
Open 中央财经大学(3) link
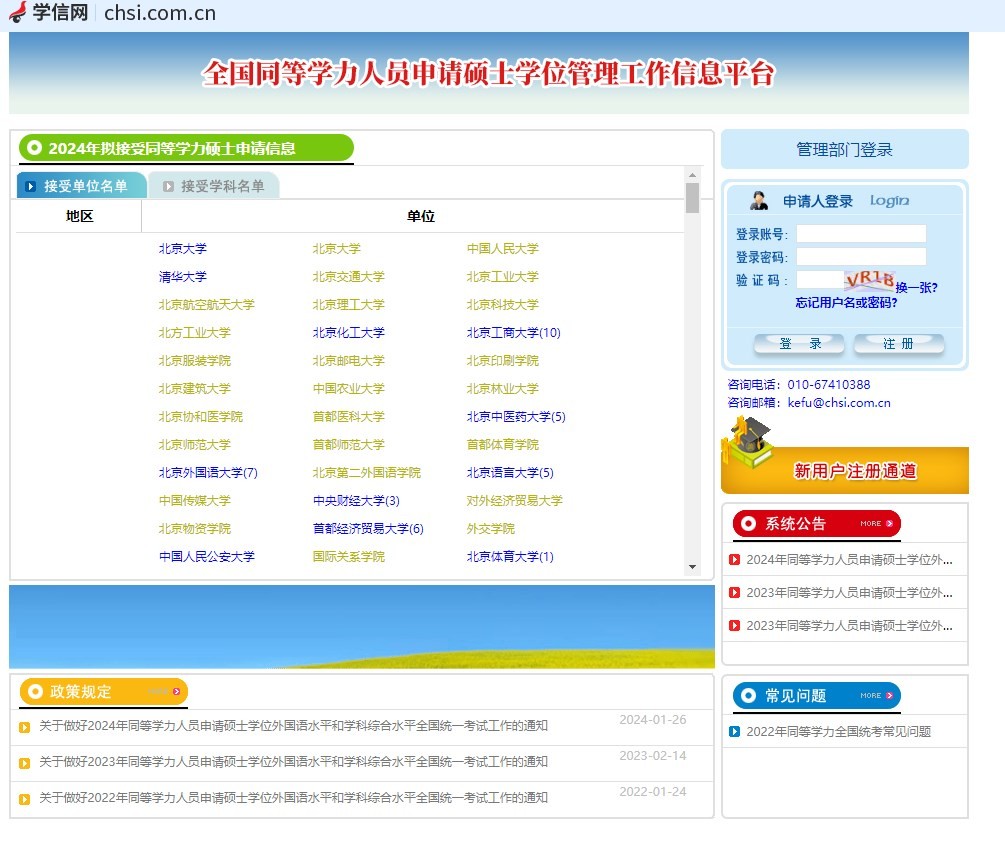click(356, 500)
